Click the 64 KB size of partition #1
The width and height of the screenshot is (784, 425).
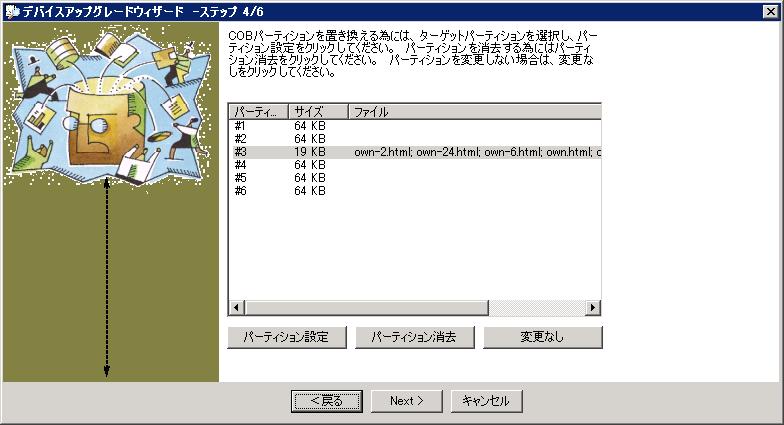click(310, 126)
